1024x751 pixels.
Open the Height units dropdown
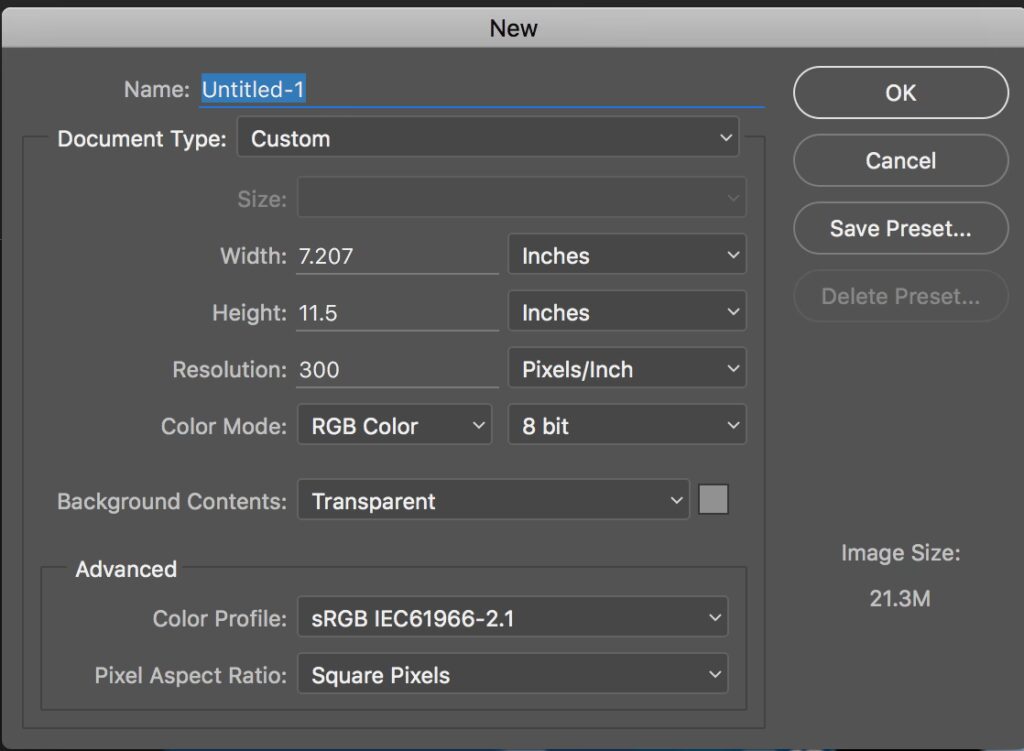627,313
